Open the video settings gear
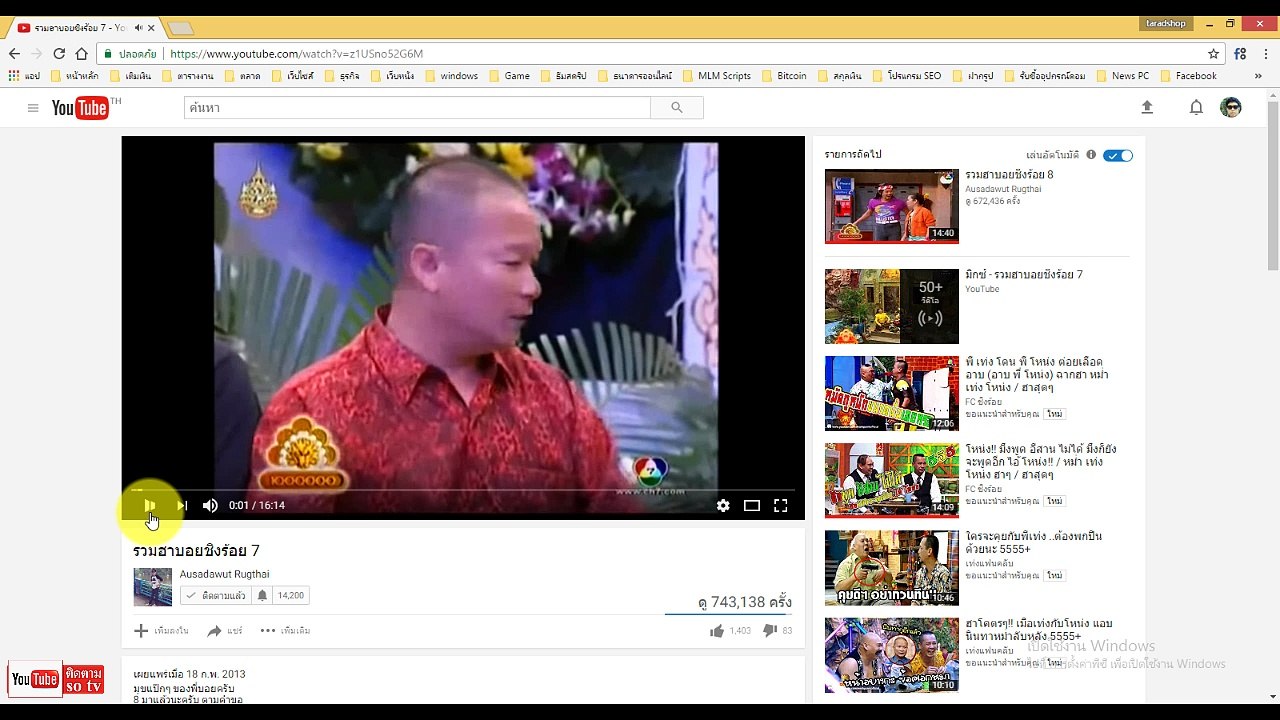1280x720 pixels. (x=723, y=505)
